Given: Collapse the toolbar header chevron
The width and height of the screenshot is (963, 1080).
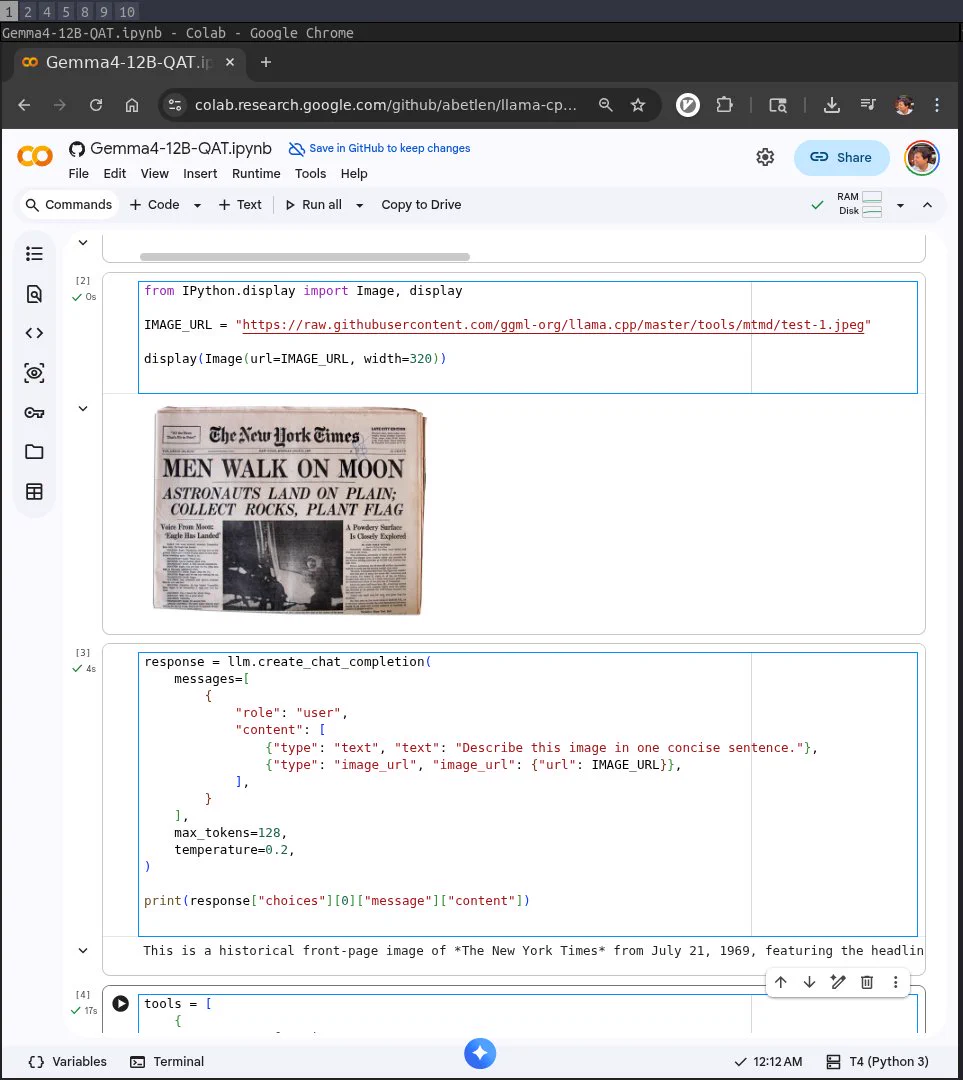Looking at the screenshot, I should 927,205.
